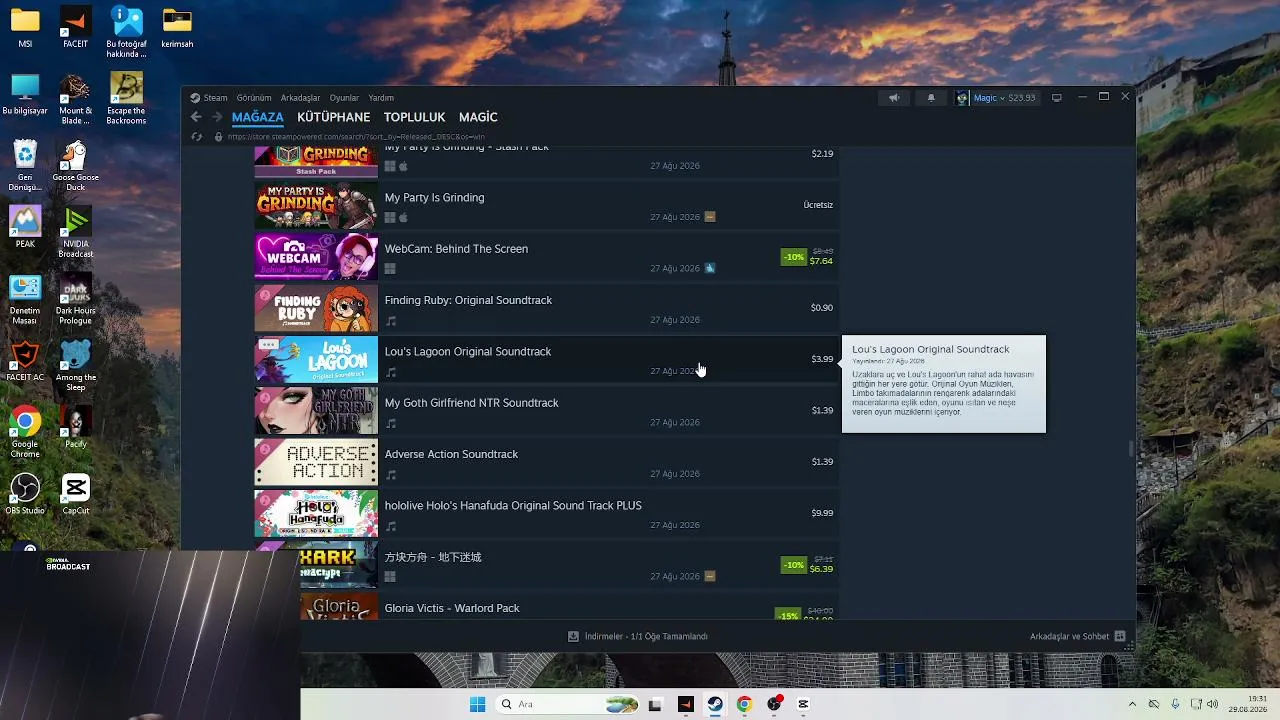Image resolution: width=1280 pixels, height=720 pixels.
Task: Select the Geri Dönüşüm recycle bin desktop icon
Action: point(25,166)
